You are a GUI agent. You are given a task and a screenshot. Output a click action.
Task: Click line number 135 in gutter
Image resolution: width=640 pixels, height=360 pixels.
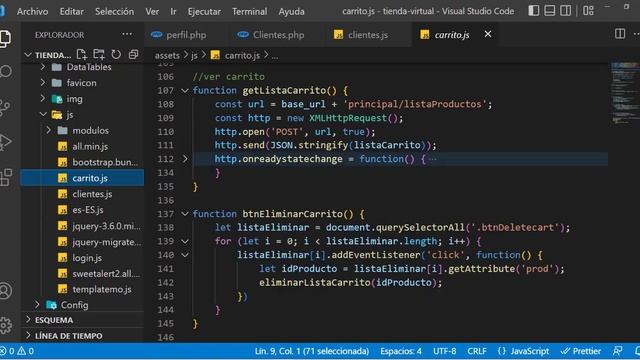tap(165, 187)
